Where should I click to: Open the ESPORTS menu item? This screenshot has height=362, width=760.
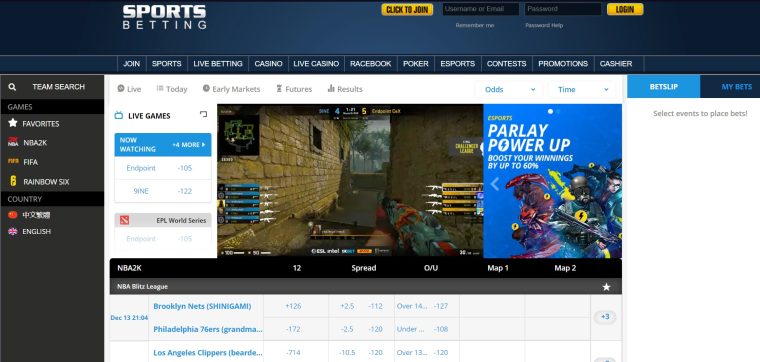point(458,64)
